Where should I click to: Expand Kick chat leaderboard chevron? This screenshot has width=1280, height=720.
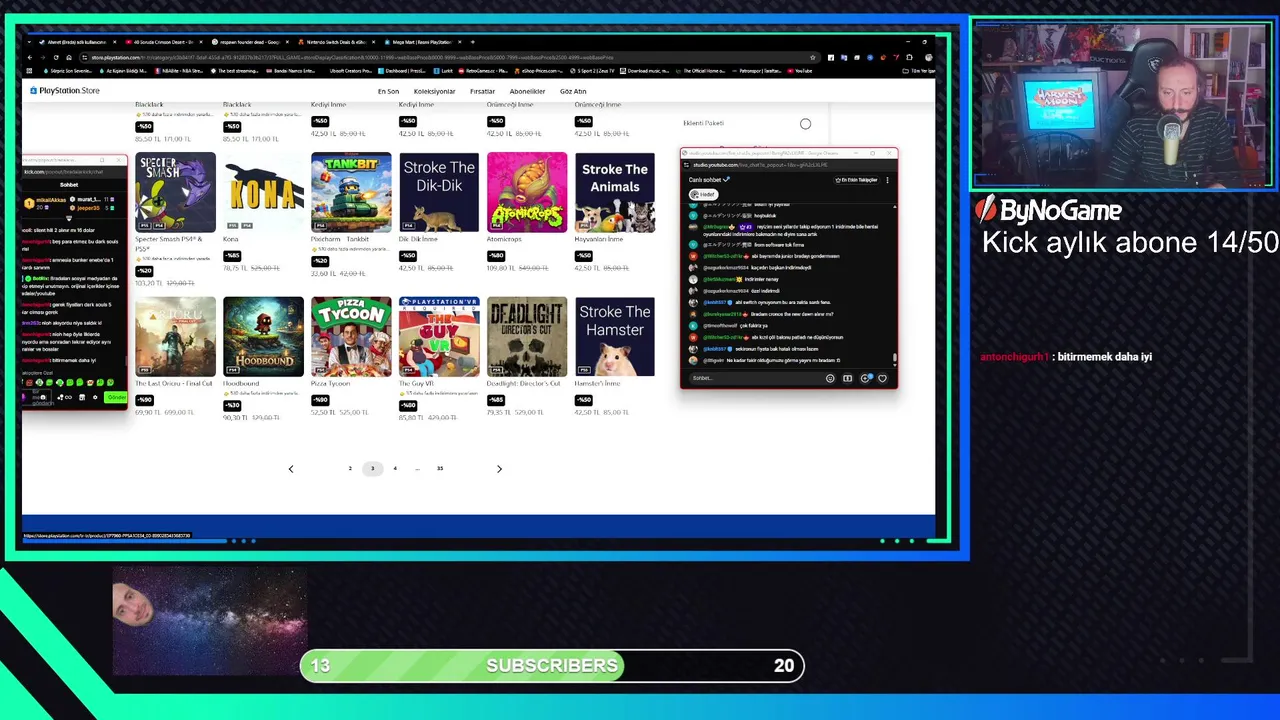(x=69, y=217)
